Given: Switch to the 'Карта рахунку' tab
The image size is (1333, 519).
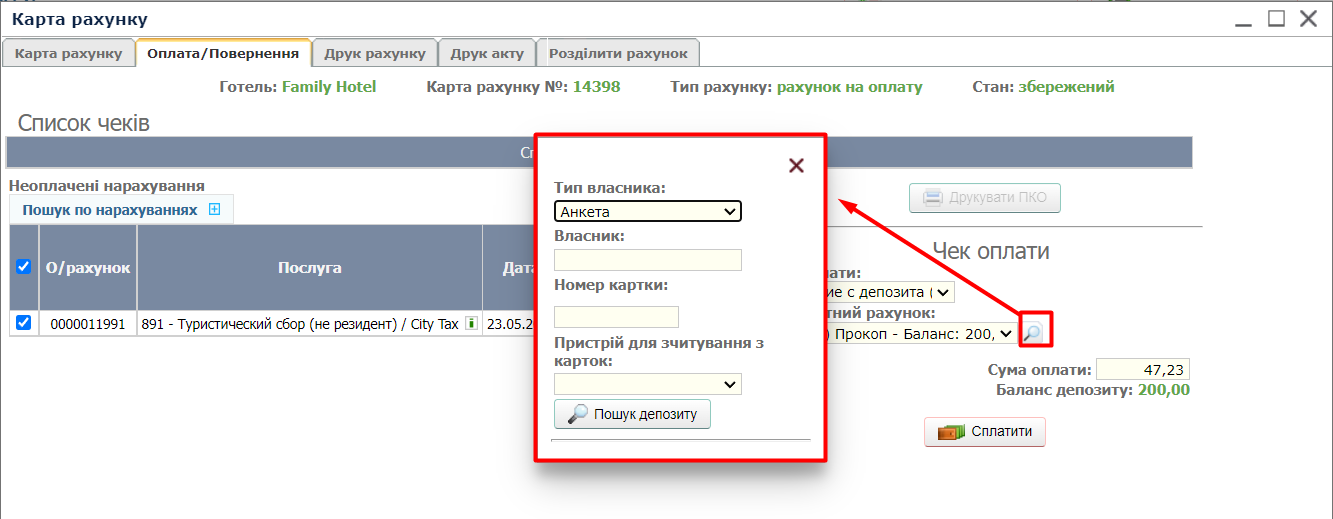Looking at the screenshot, I should coord(68,53).
